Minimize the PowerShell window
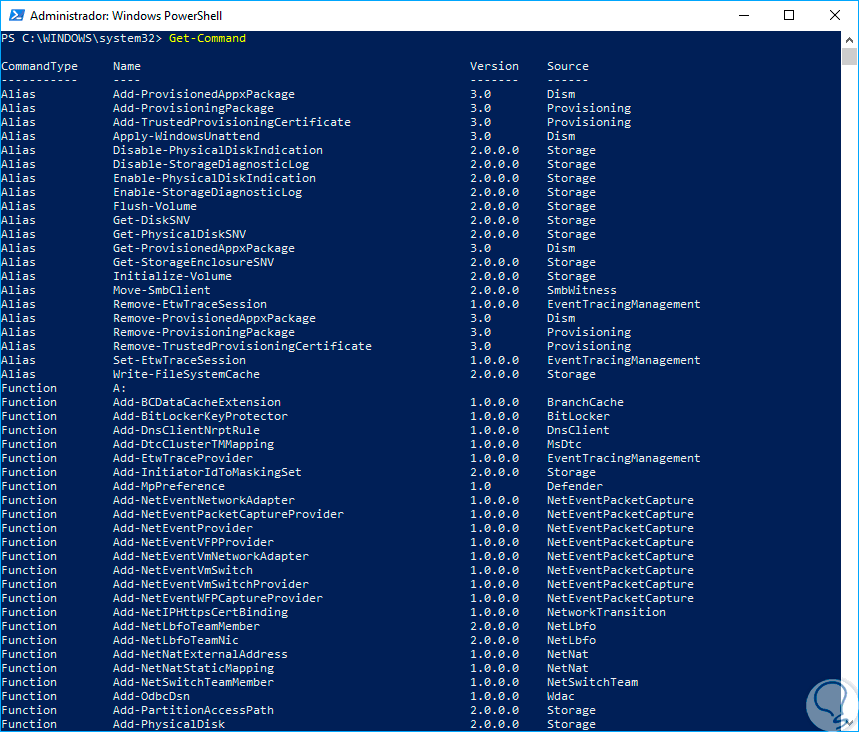 744,15
